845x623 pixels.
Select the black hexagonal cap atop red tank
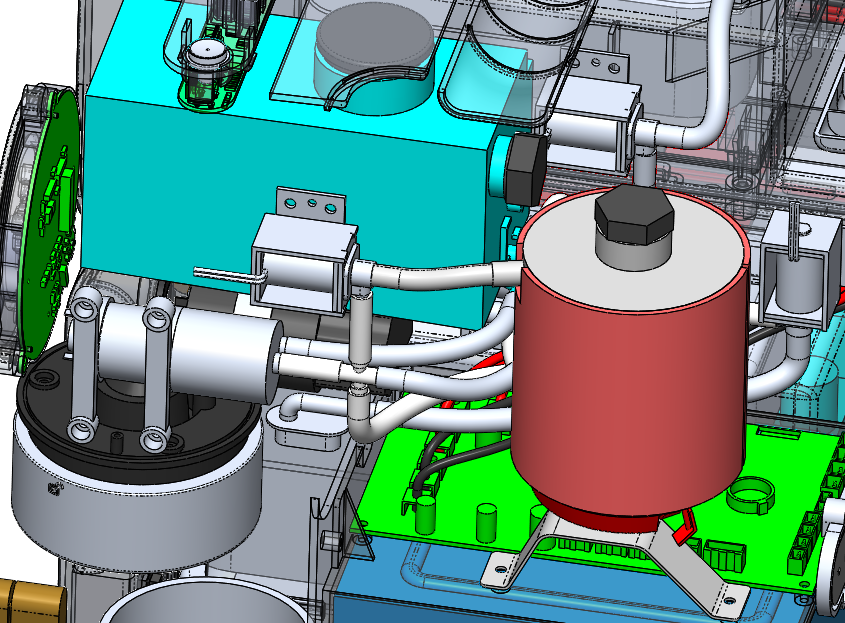tap(634, 214)
